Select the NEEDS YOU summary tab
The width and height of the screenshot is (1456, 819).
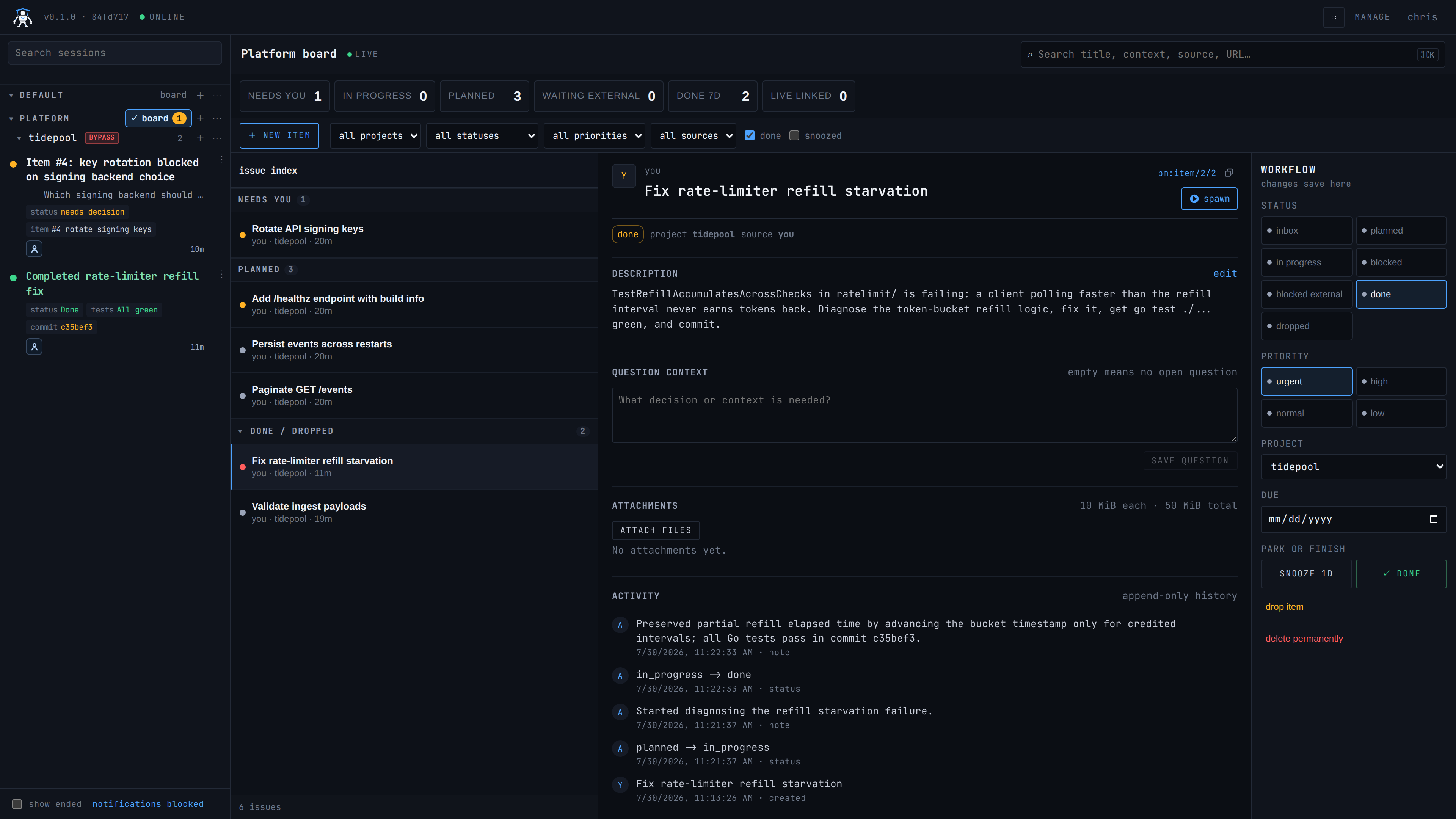284,96
